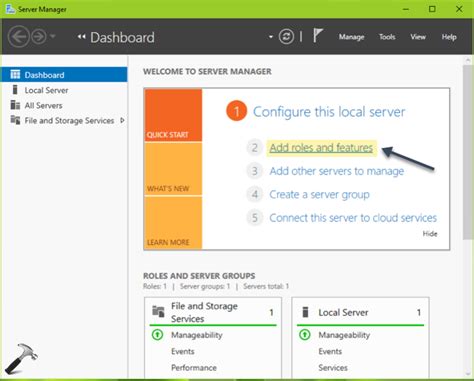
Task: Select All Servers in the left pane
Action: click(64, 105)
